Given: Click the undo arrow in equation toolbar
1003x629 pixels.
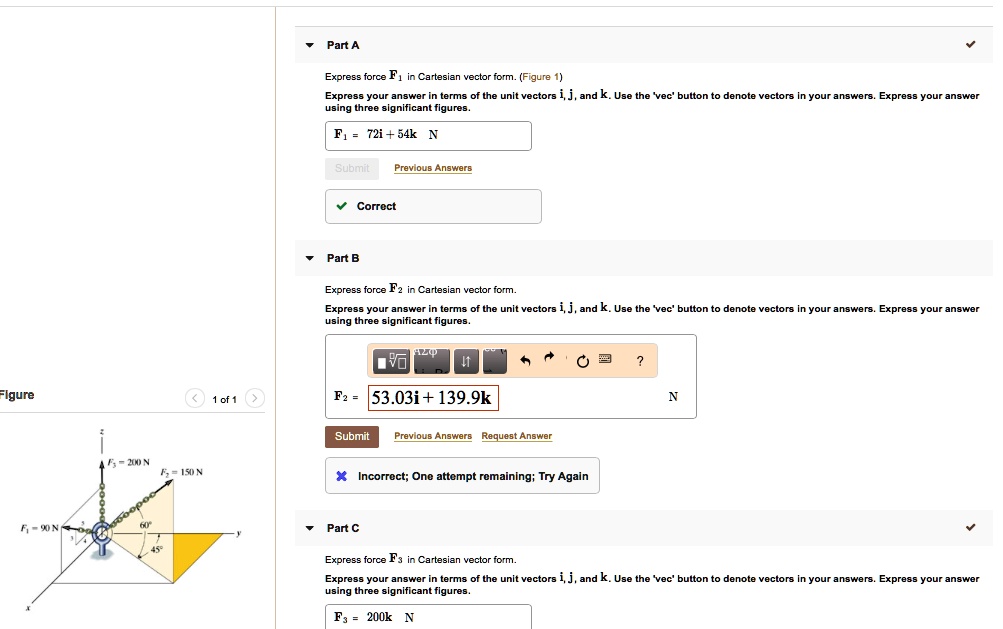Looking at the screenshot, I should click(525, 360).
